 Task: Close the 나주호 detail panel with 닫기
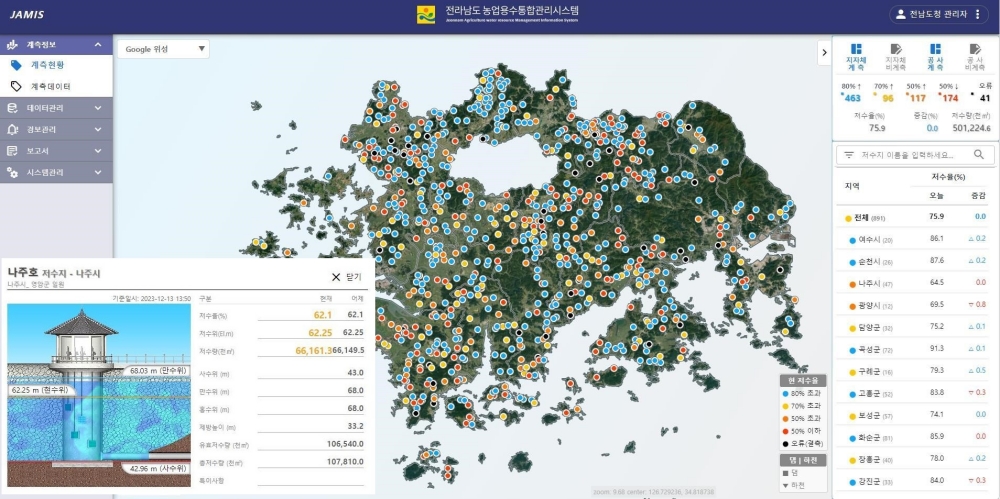coord(346,277)
